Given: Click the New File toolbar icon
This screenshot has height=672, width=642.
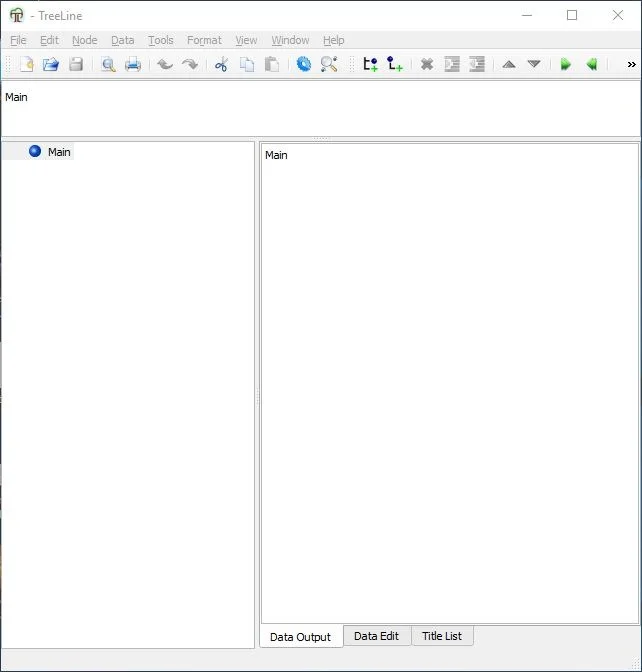Looking at the screenshot, I should (26, 64).
